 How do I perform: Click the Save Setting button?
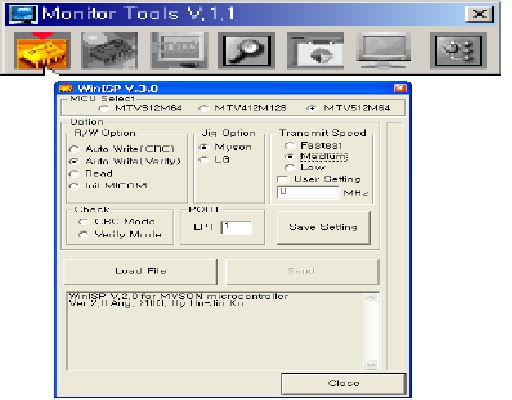(x=324, y=228)
